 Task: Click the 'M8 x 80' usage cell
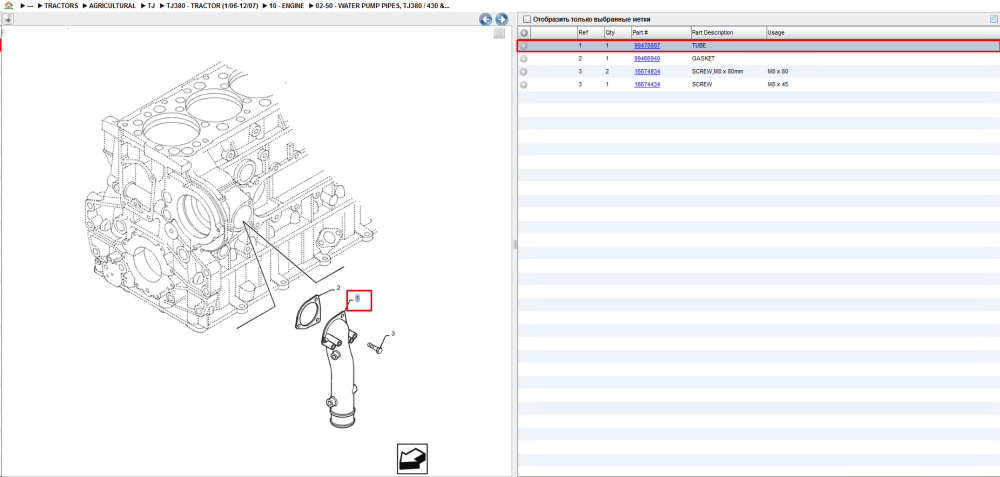tap(777, 71)
